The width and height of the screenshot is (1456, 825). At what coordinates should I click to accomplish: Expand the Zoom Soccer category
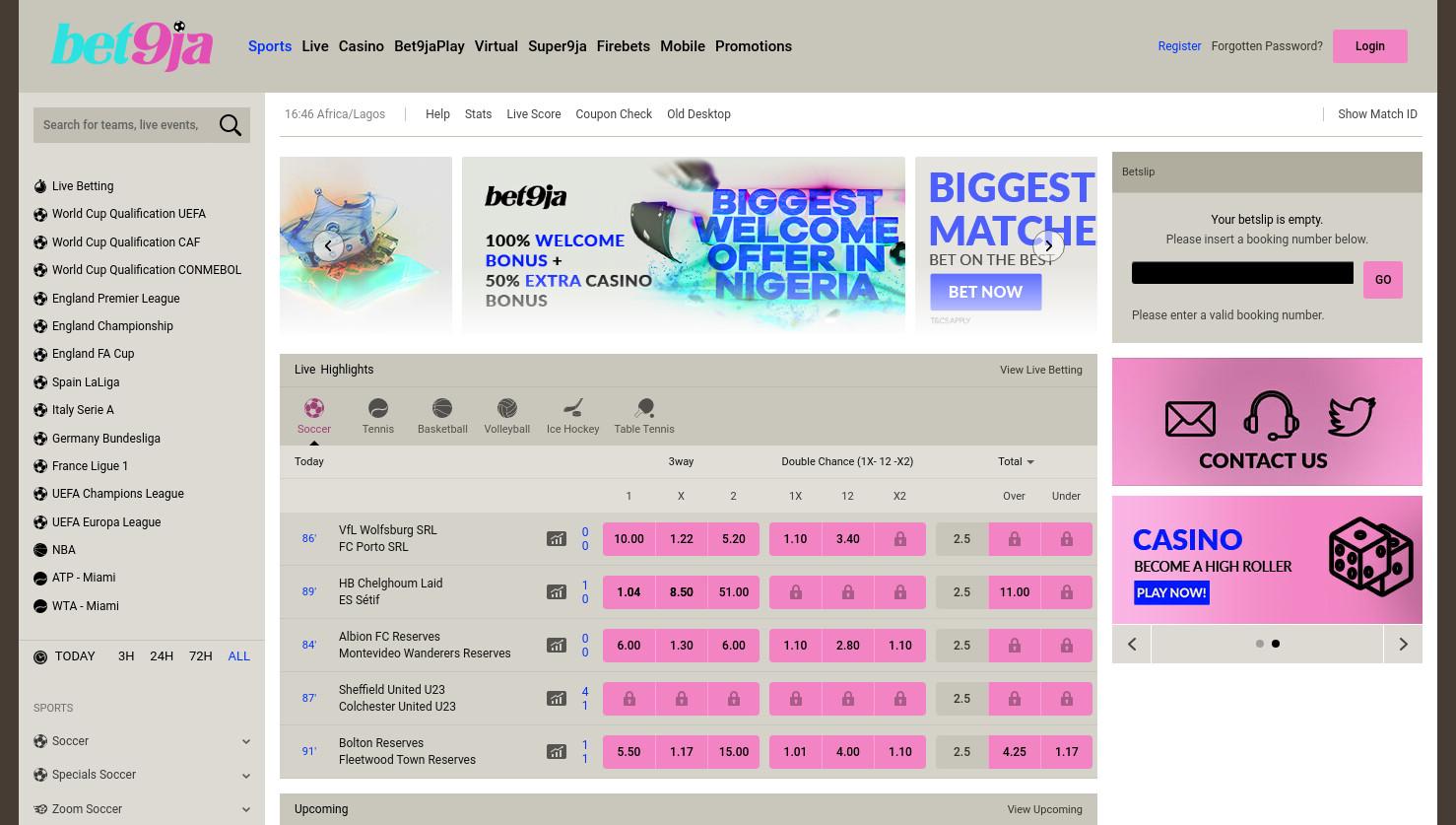pos(142,809)
